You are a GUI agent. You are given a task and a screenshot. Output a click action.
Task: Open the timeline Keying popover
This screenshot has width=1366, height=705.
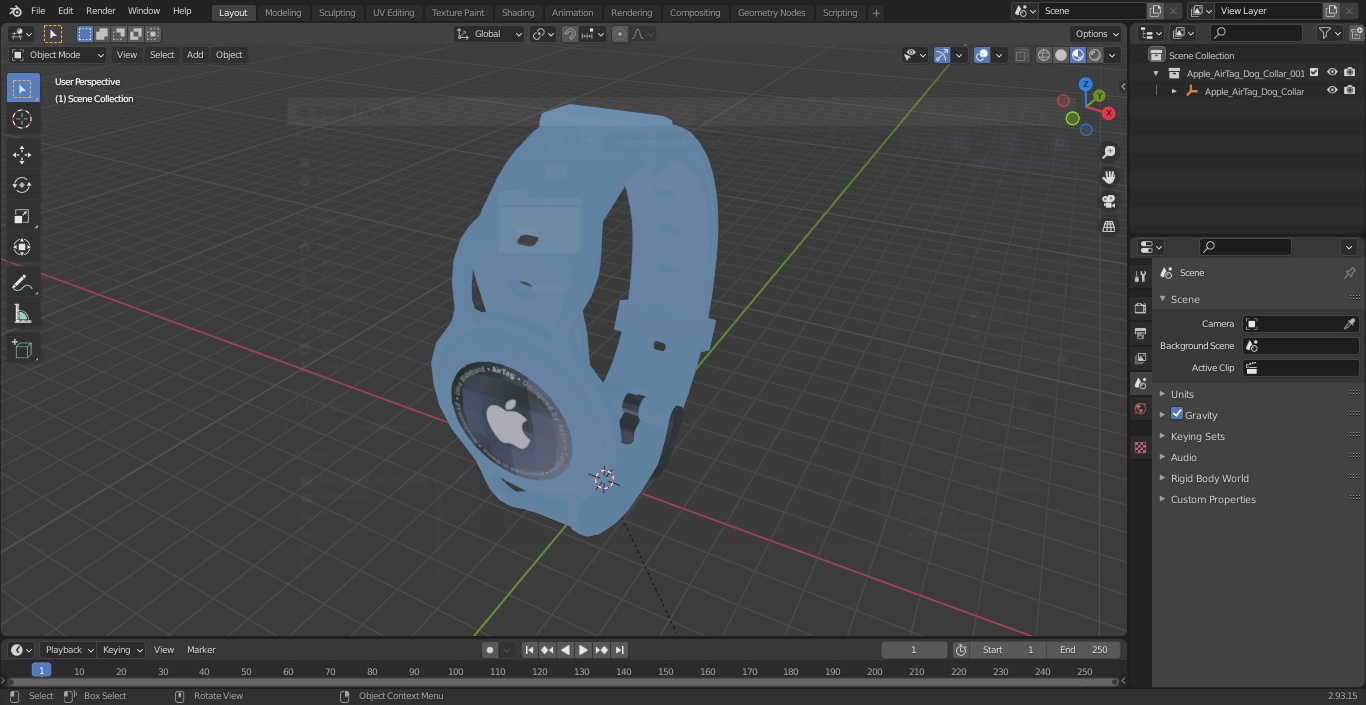(x=122, y=650)
